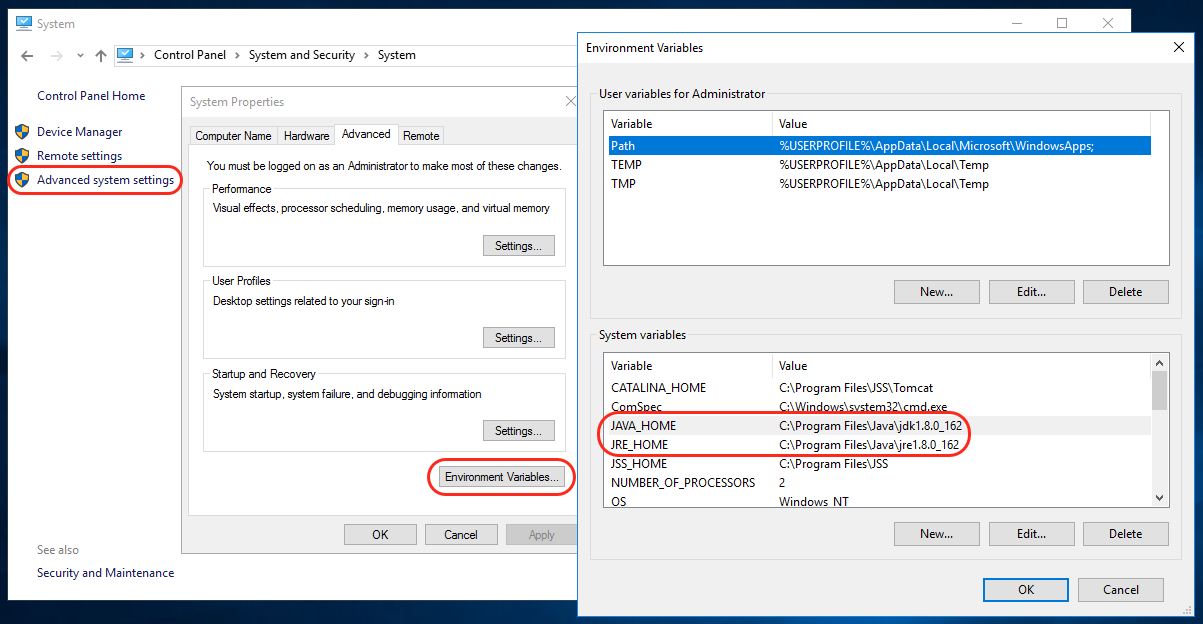Switch to the Hardware tab
Screen dimensions: 1203x624
305,135
